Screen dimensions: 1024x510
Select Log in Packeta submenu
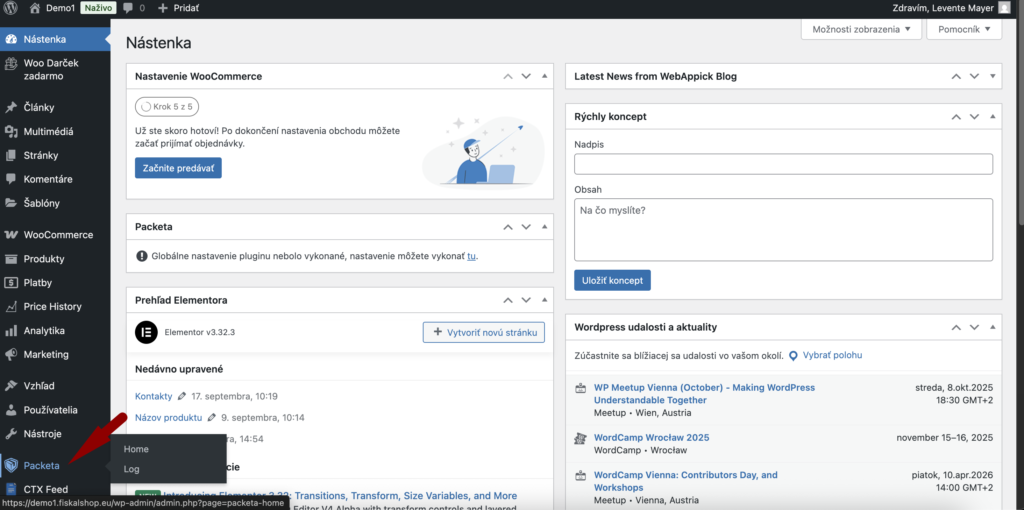[x=131, y=469]
